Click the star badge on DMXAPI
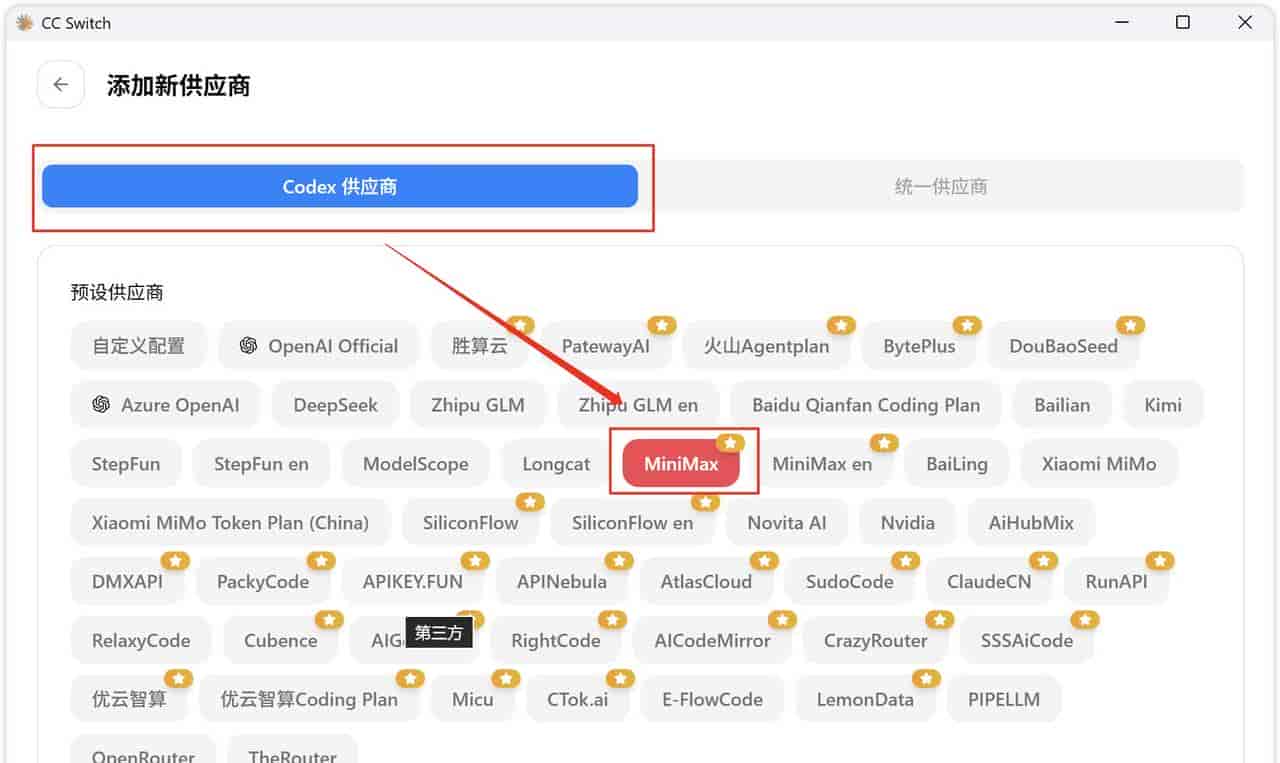The image size is (1280, 763). [x=175, y=560]
